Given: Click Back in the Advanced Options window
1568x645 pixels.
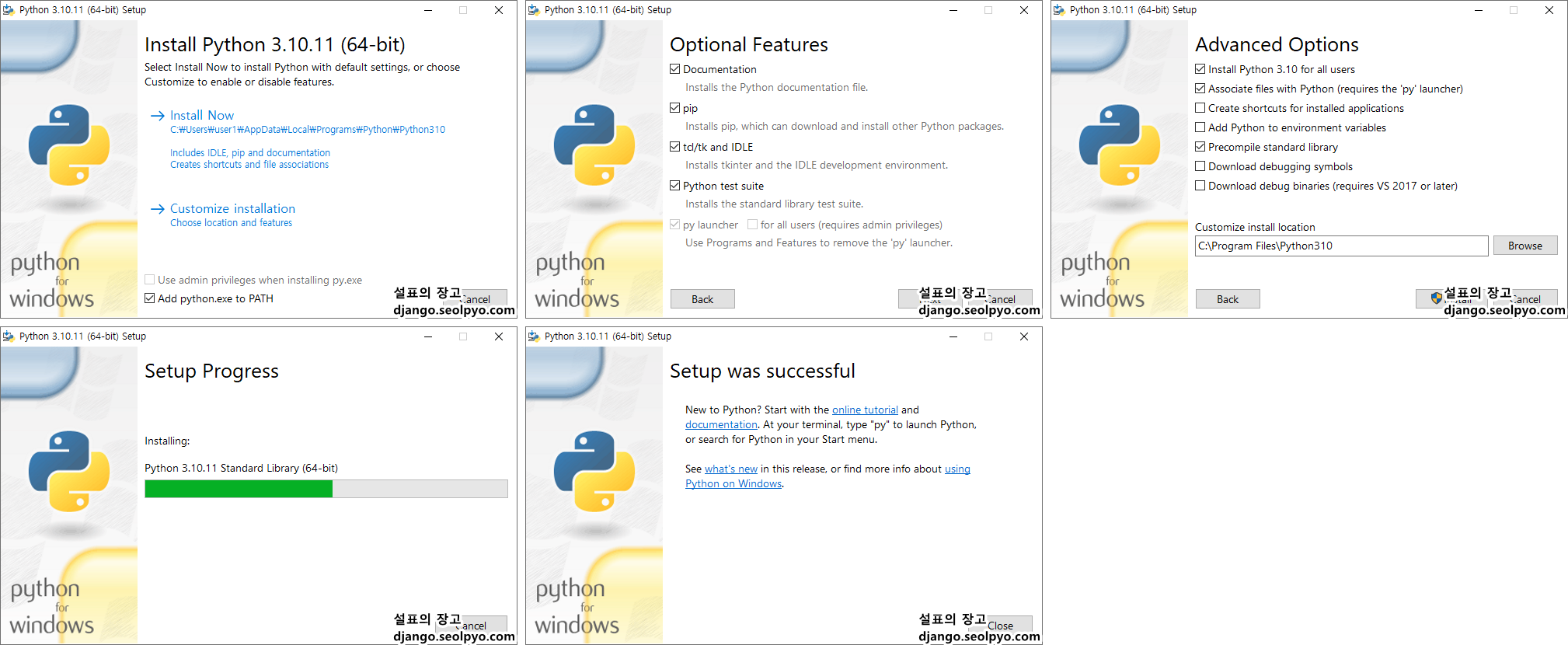Looking at the screenshot, I should point(1228,299).
